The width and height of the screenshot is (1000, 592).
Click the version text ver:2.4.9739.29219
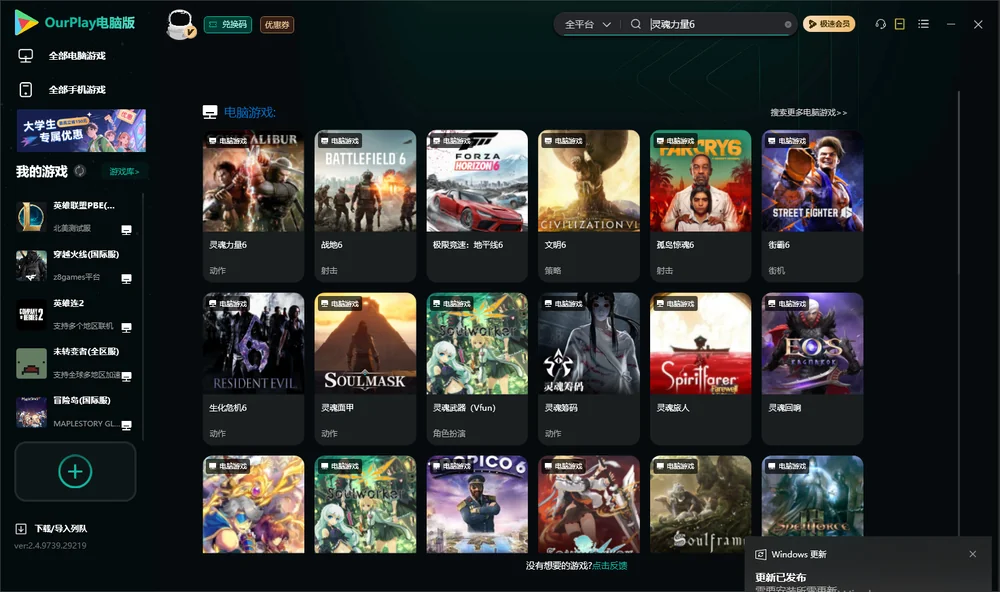50,545
